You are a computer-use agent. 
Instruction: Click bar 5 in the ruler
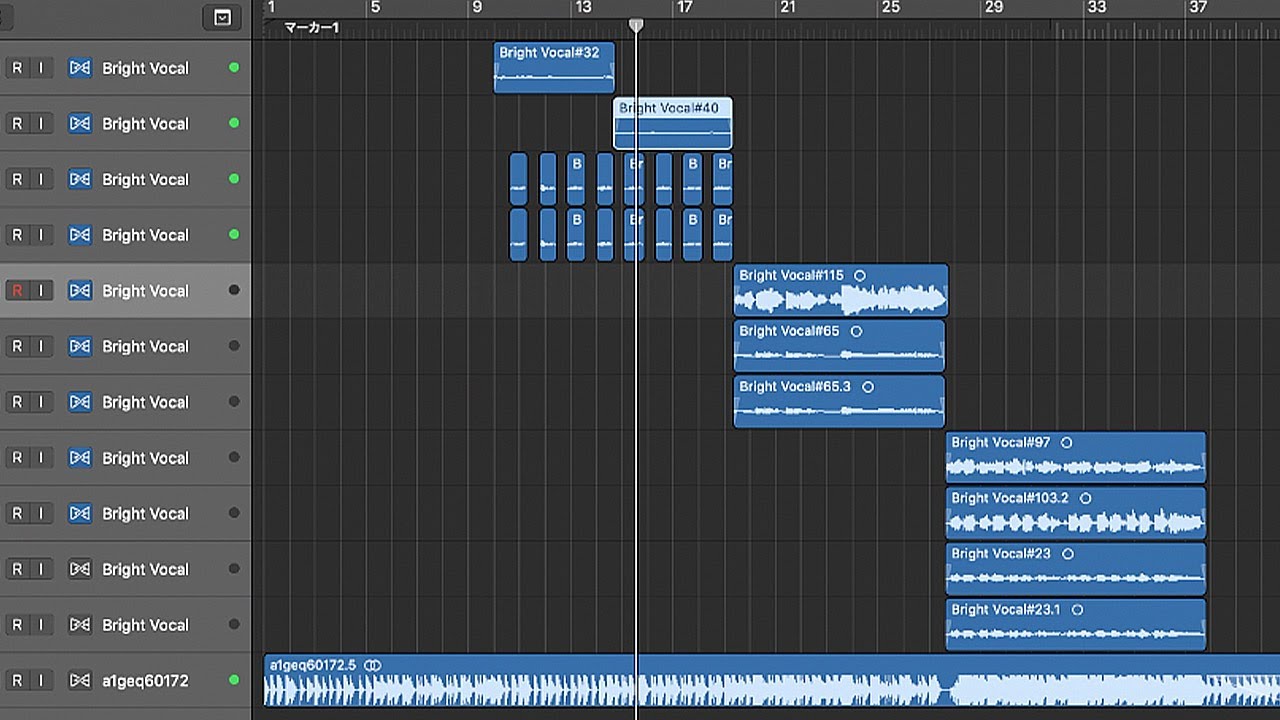coord(375,8)
